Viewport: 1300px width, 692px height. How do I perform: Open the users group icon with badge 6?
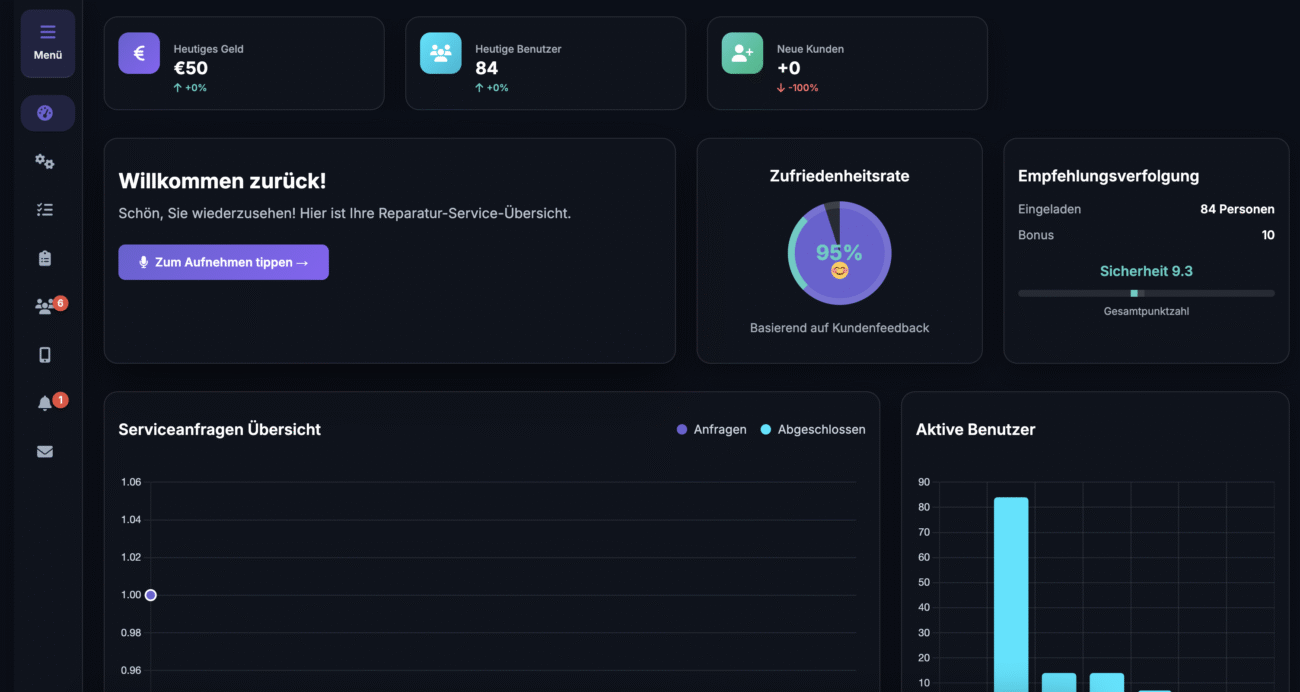tap(45, 307)
